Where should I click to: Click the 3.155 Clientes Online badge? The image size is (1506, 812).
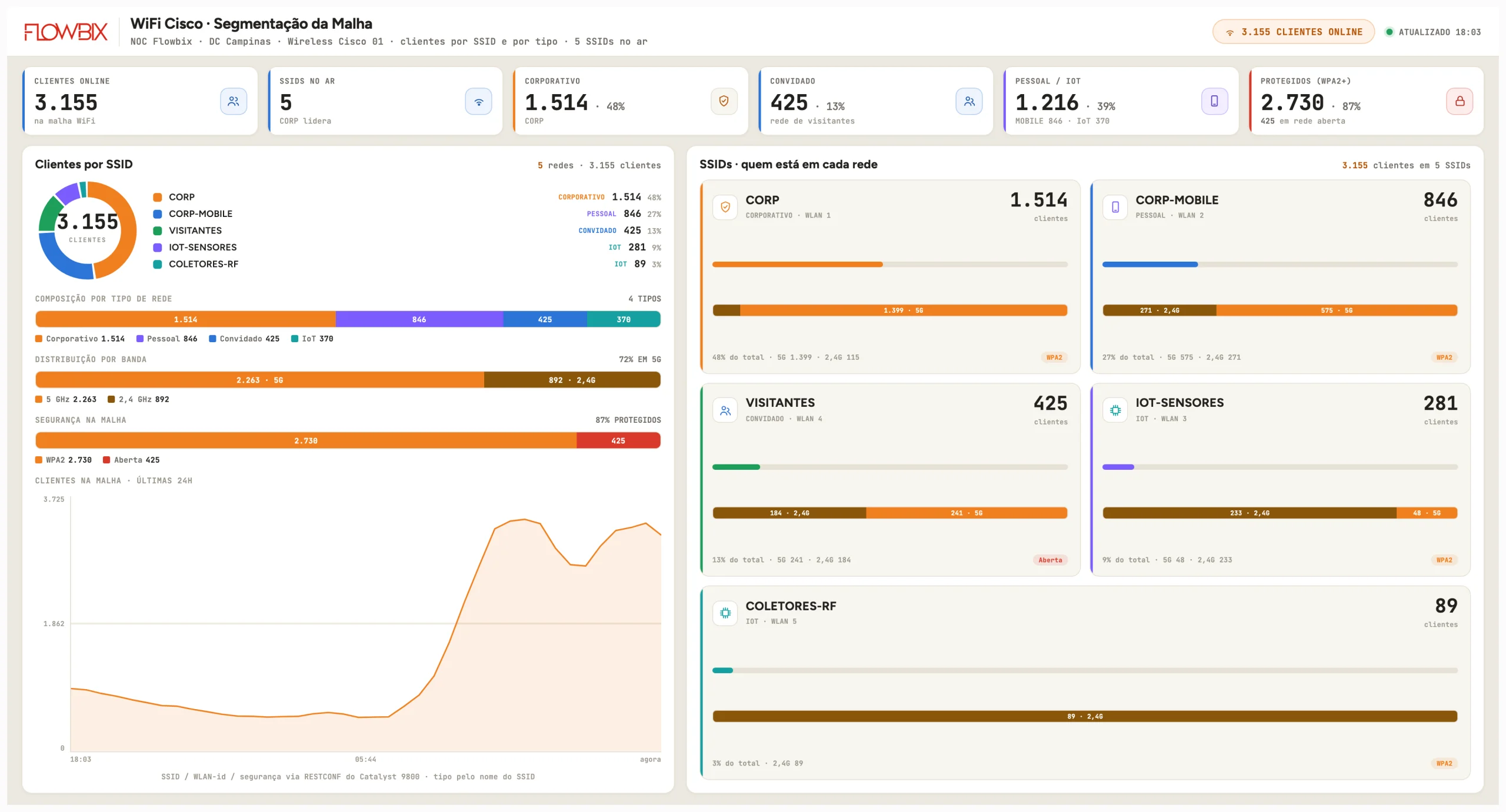pyautogui.click(x=1294, y=32)
